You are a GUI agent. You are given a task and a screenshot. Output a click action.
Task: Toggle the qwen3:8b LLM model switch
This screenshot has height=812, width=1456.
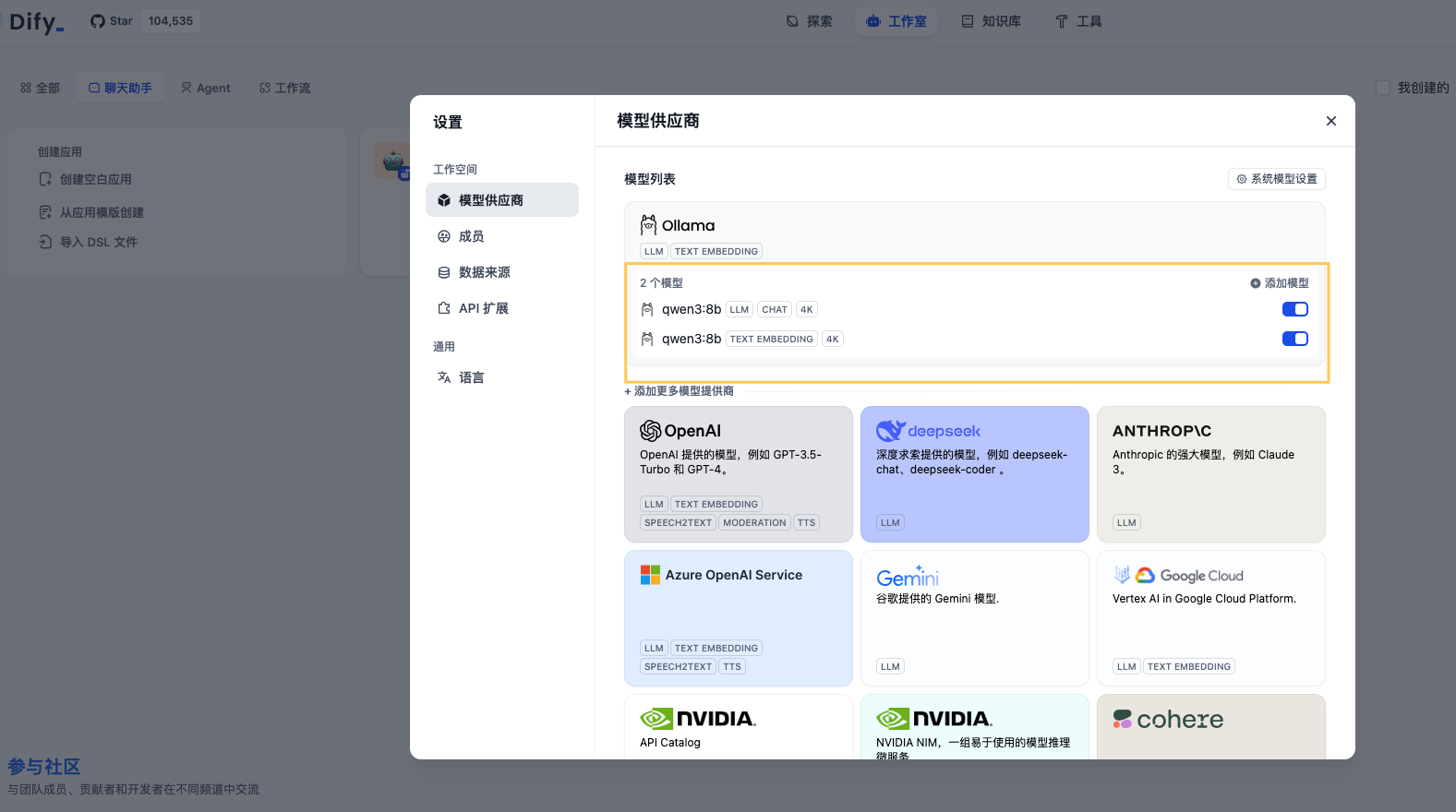pyautogui.click(x=1295, y=309)
